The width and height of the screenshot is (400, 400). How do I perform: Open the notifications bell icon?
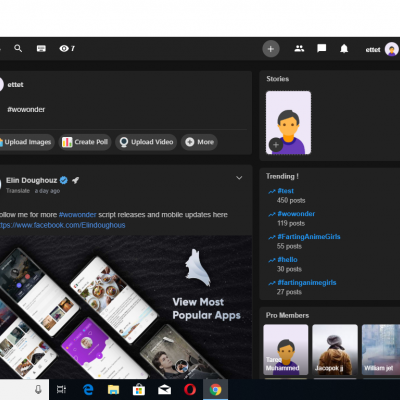[344, 49]
